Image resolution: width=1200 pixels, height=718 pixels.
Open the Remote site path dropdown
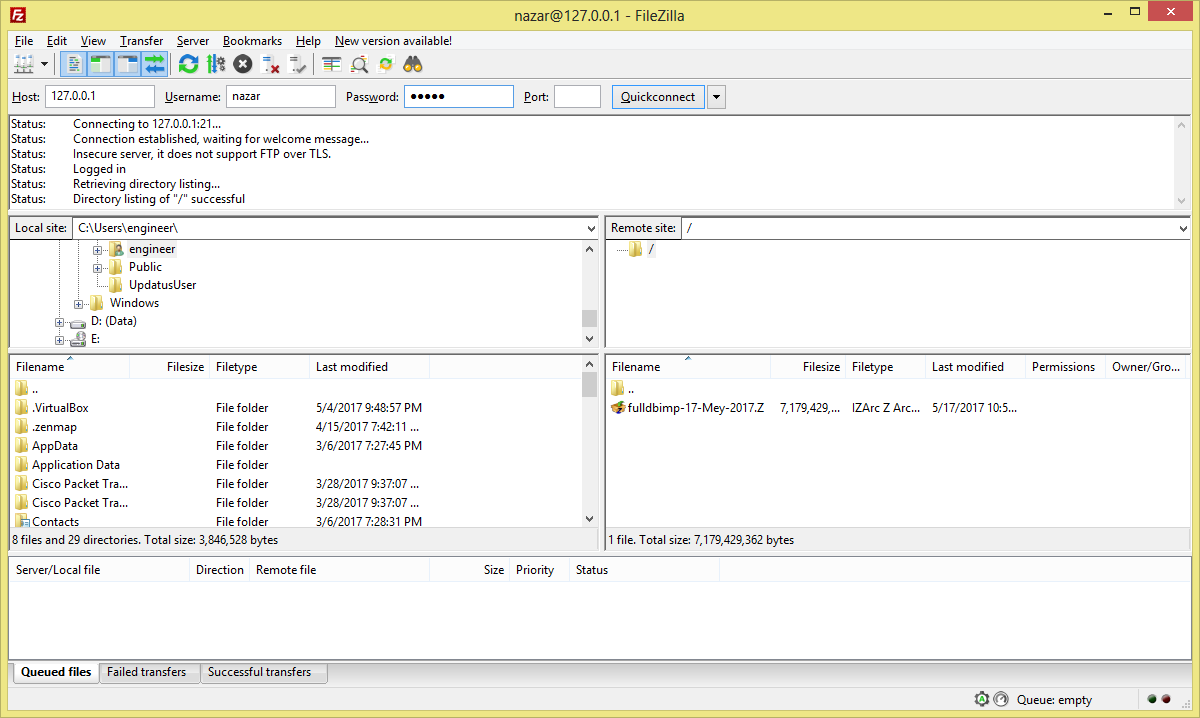[x=1183, y=228]
